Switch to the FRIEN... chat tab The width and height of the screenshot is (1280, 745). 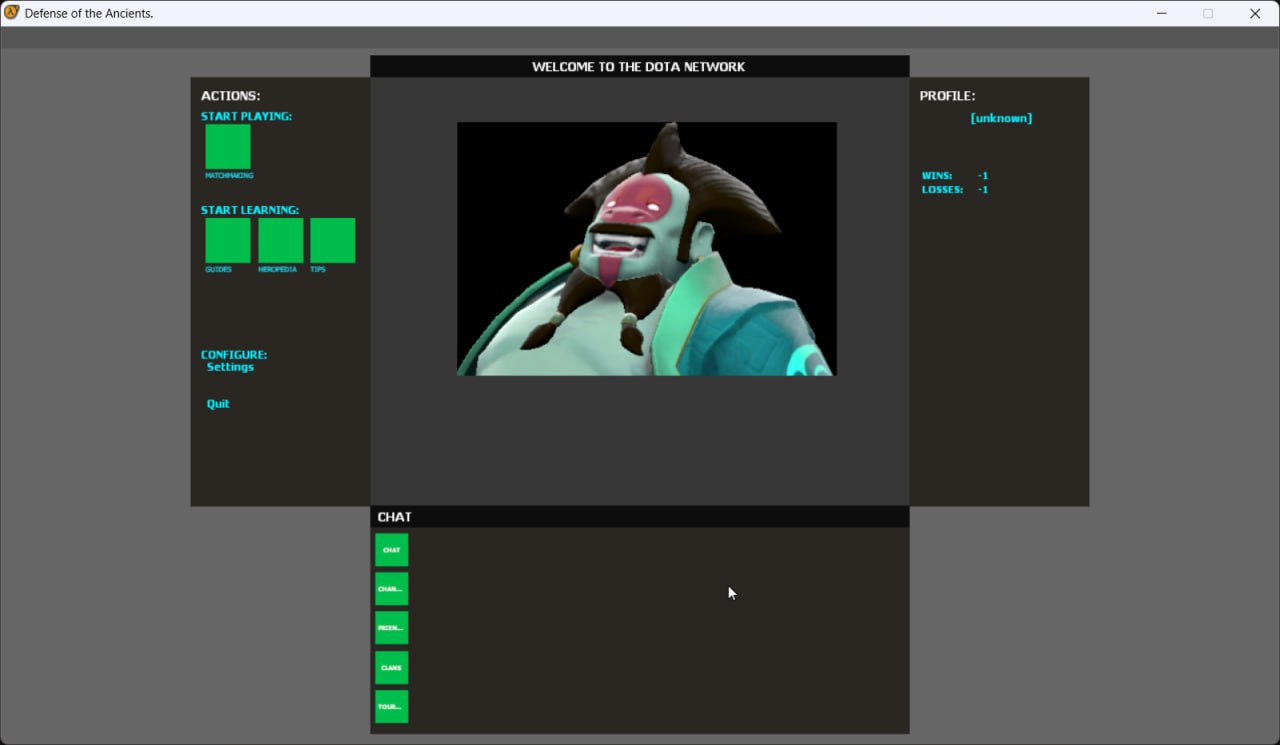click(392, 628)
